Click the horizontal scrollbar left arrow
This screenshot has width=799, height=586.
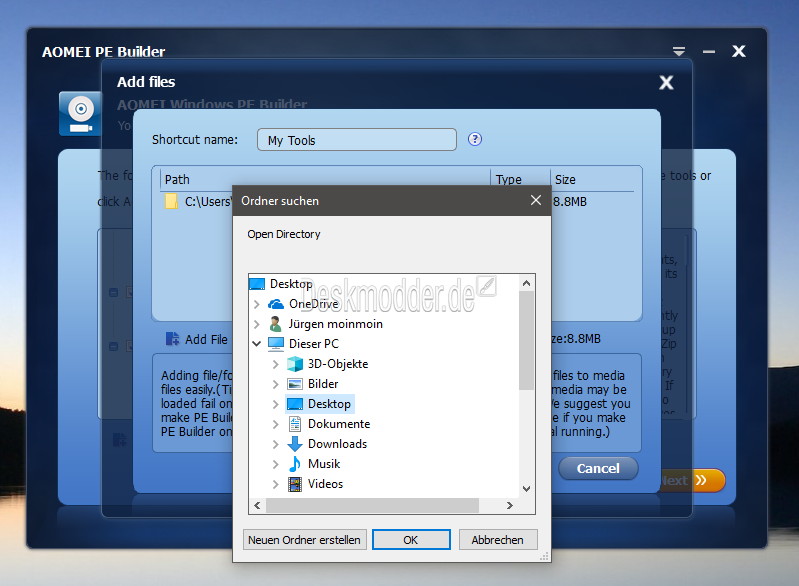257,505
